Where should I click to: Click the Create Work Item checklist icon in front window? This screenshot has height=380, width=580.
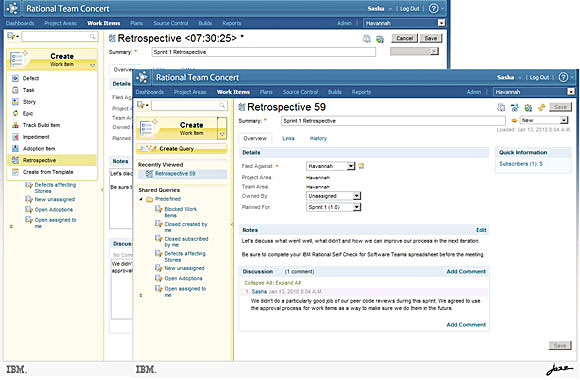tap(149, 128)
